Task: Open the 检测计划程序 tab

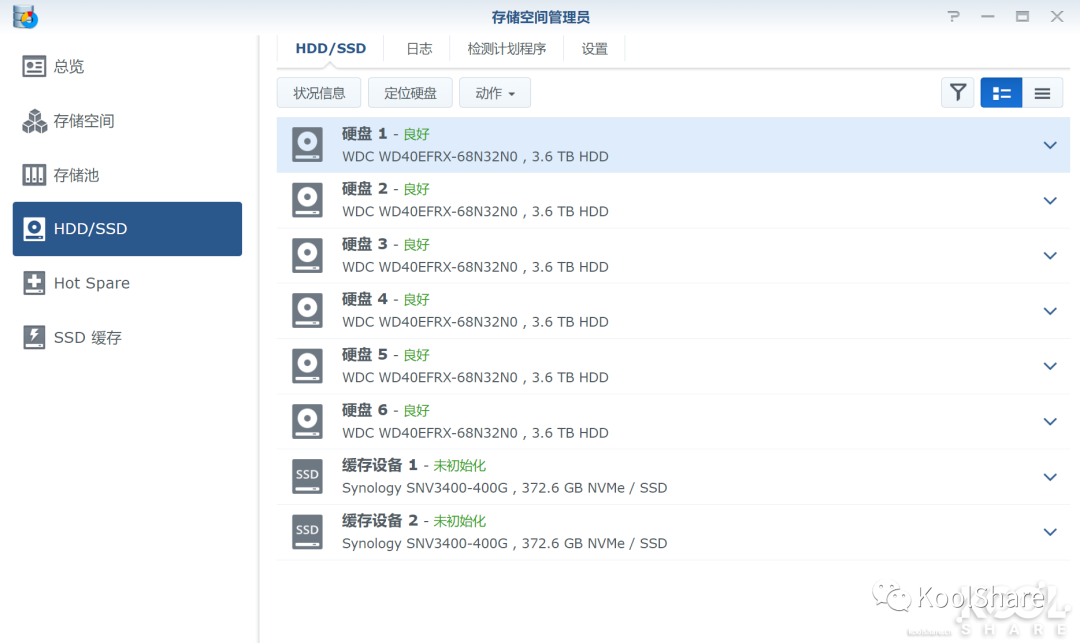Action: pos(506,49)
